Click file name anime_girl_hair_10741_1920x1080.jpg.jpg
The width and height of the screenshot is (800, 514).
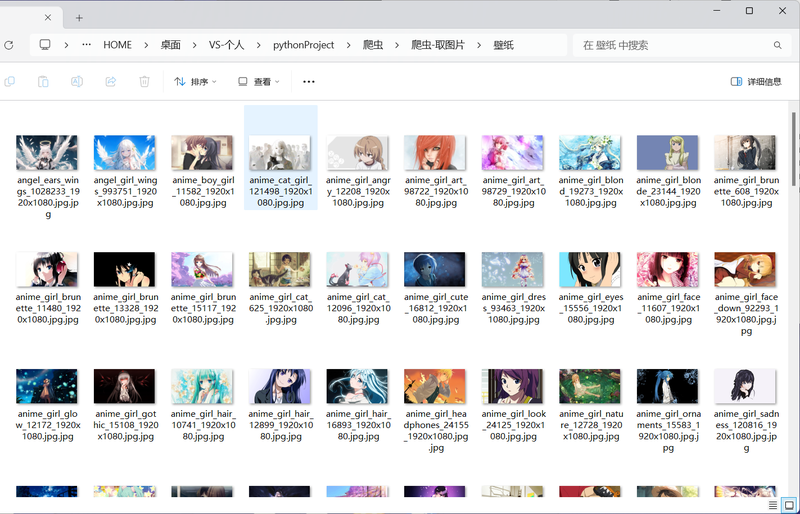click(x=203, y=425)
